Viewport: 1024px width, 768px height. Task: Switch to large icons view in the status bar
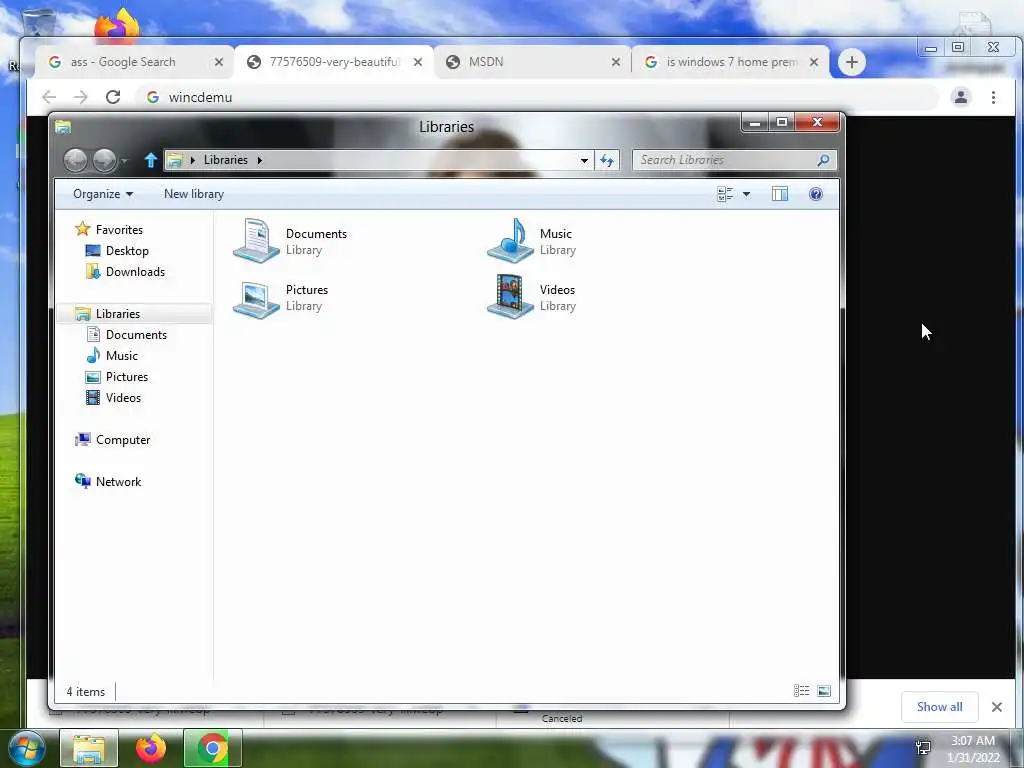[x=824, y=691]
